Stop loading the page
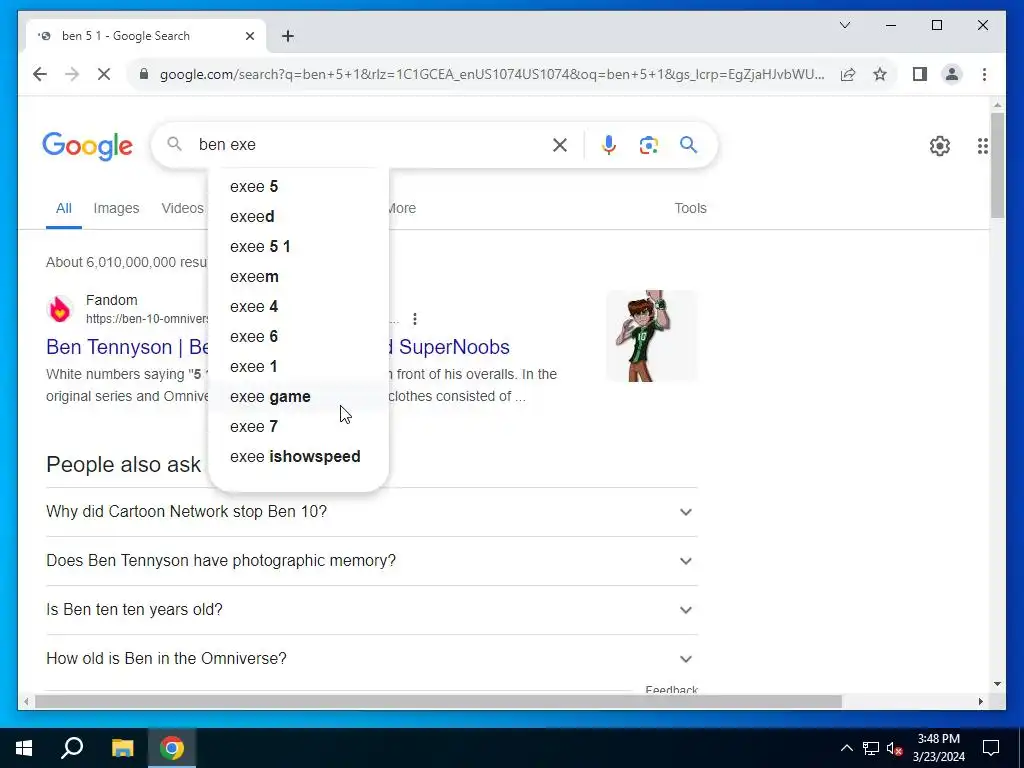Image resolution: width=1024 pixels, height=768 pixels. [x=104, y=74]
